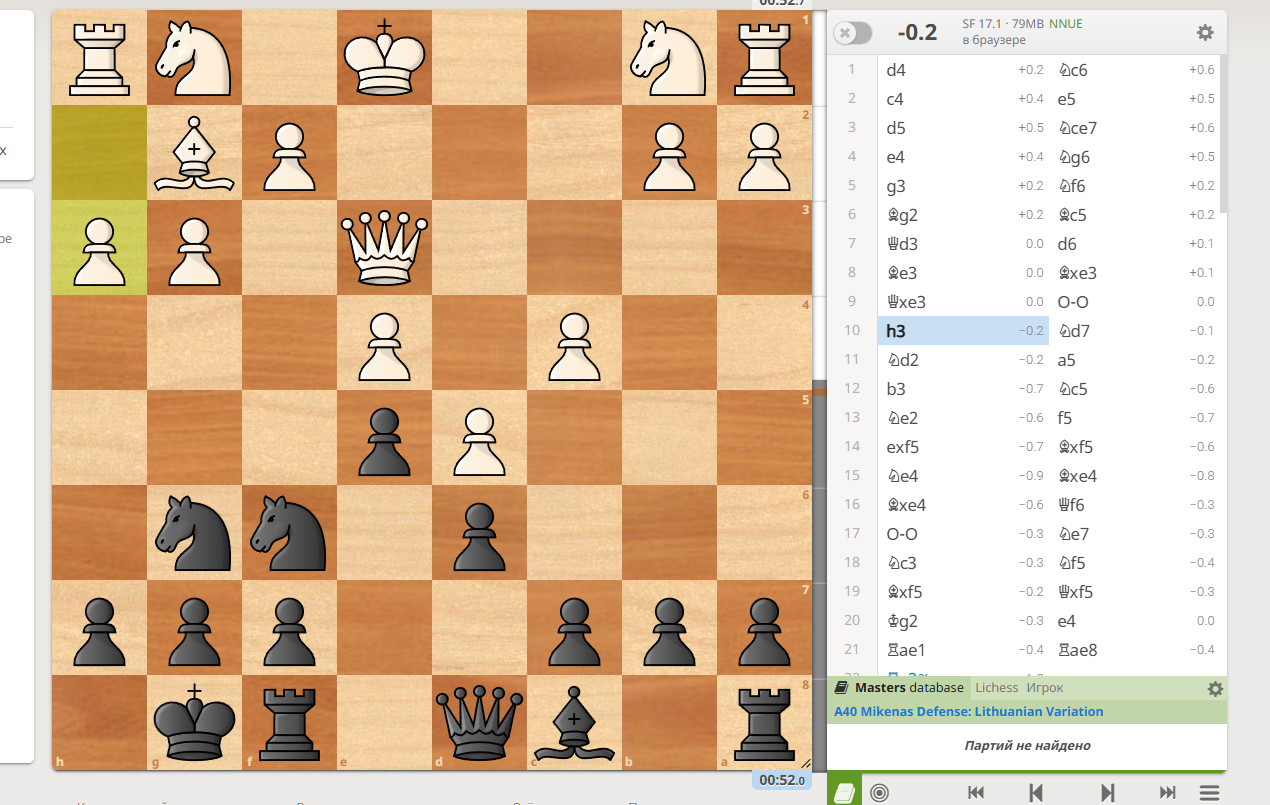Open A40 Mikenas Defense opening link
The height and width of the screenshot is (805, 1270).
tap(969, 712)
